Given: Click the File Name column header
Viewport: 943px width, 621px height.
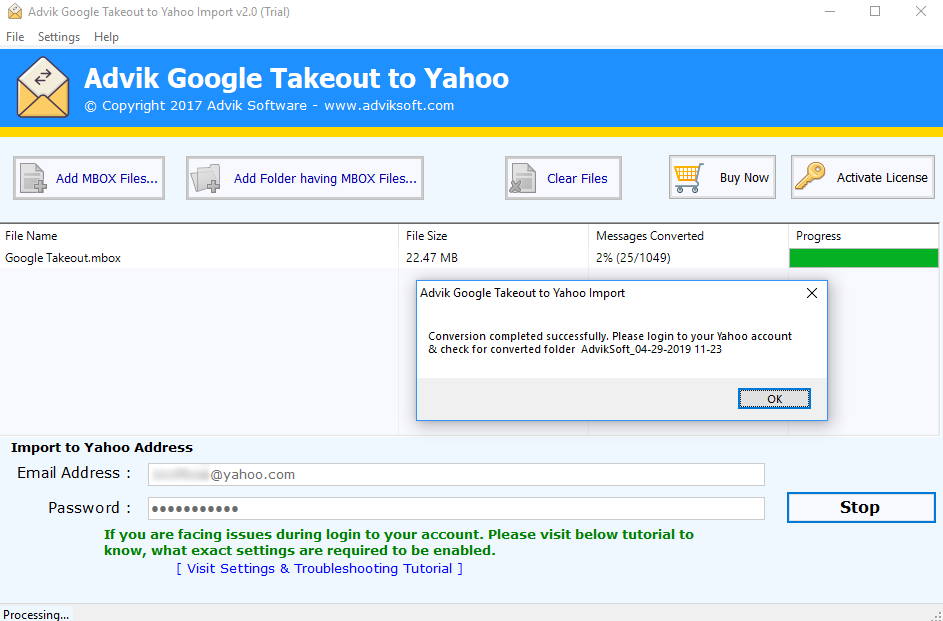Looking at the screenshot, I should [199, 236].
